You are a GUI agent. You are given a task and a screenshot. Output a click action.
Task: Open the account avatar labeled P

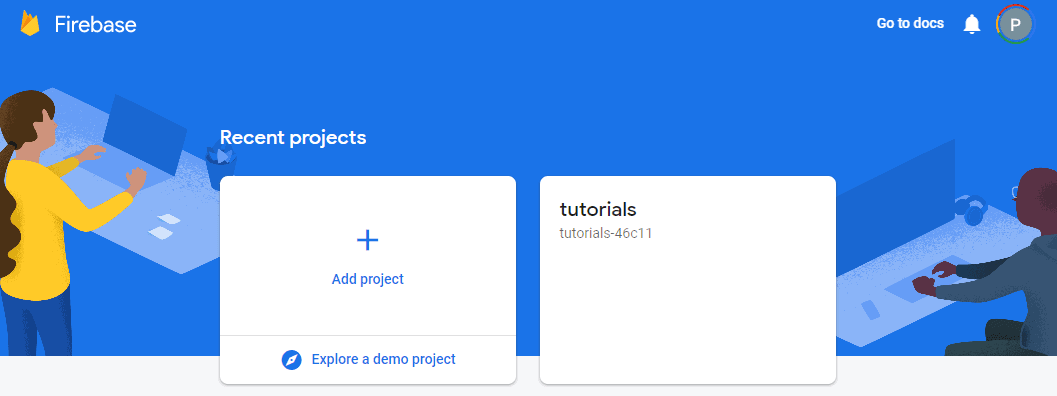1015,24
